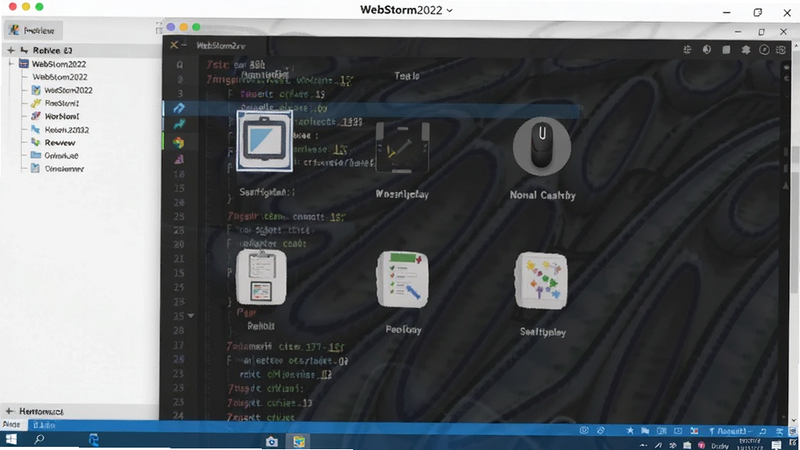Open the puzzle pieces icon

pos(541,281)
